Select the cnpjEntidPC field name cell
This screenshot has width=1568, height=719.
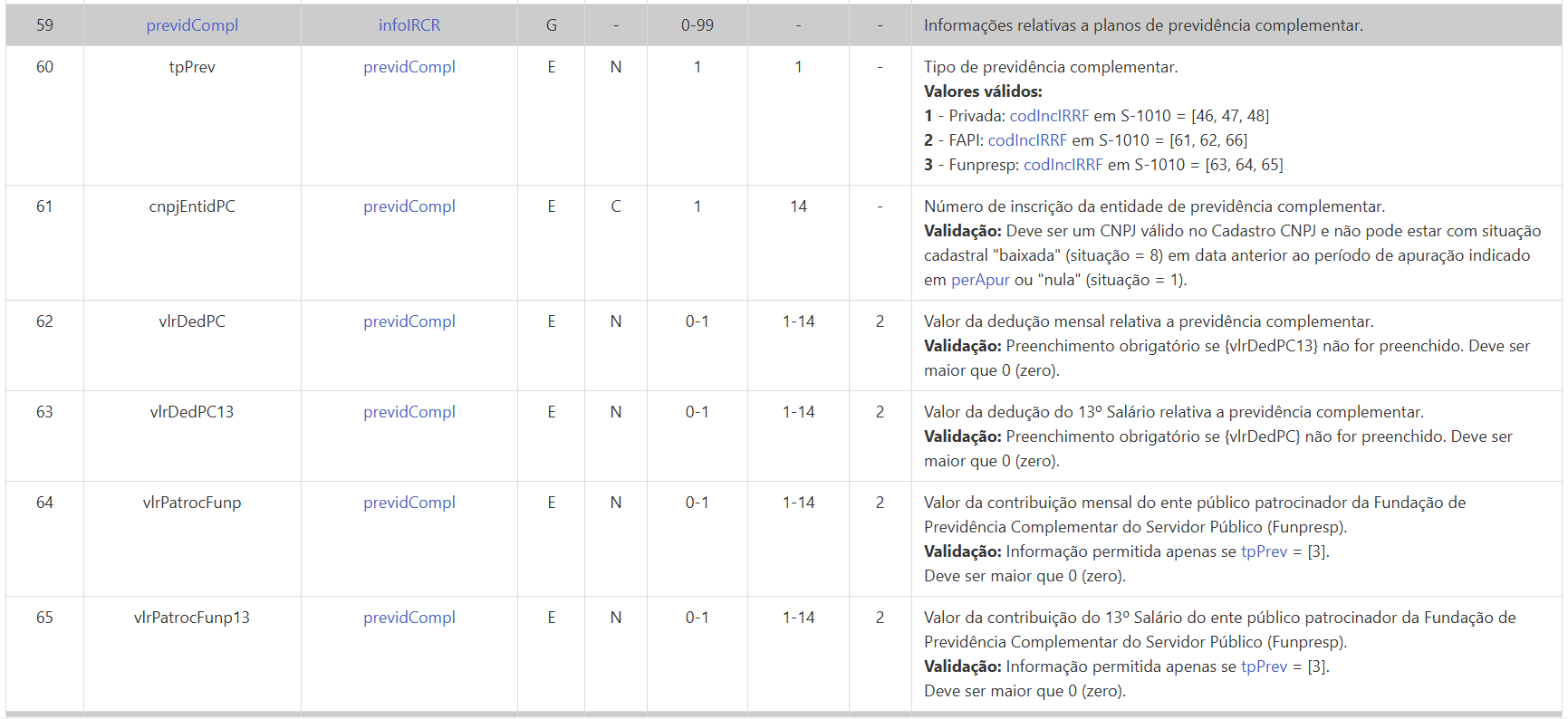click(192, 206)
